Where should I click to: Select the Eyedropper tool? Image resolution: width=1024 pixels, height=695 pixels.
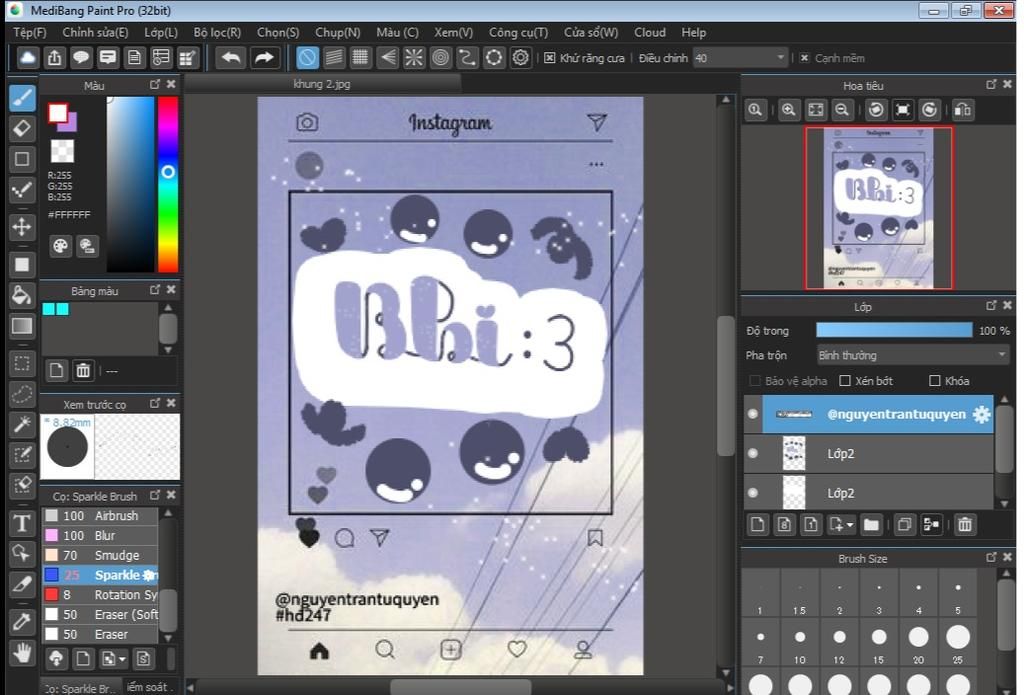tap(22, 621)
